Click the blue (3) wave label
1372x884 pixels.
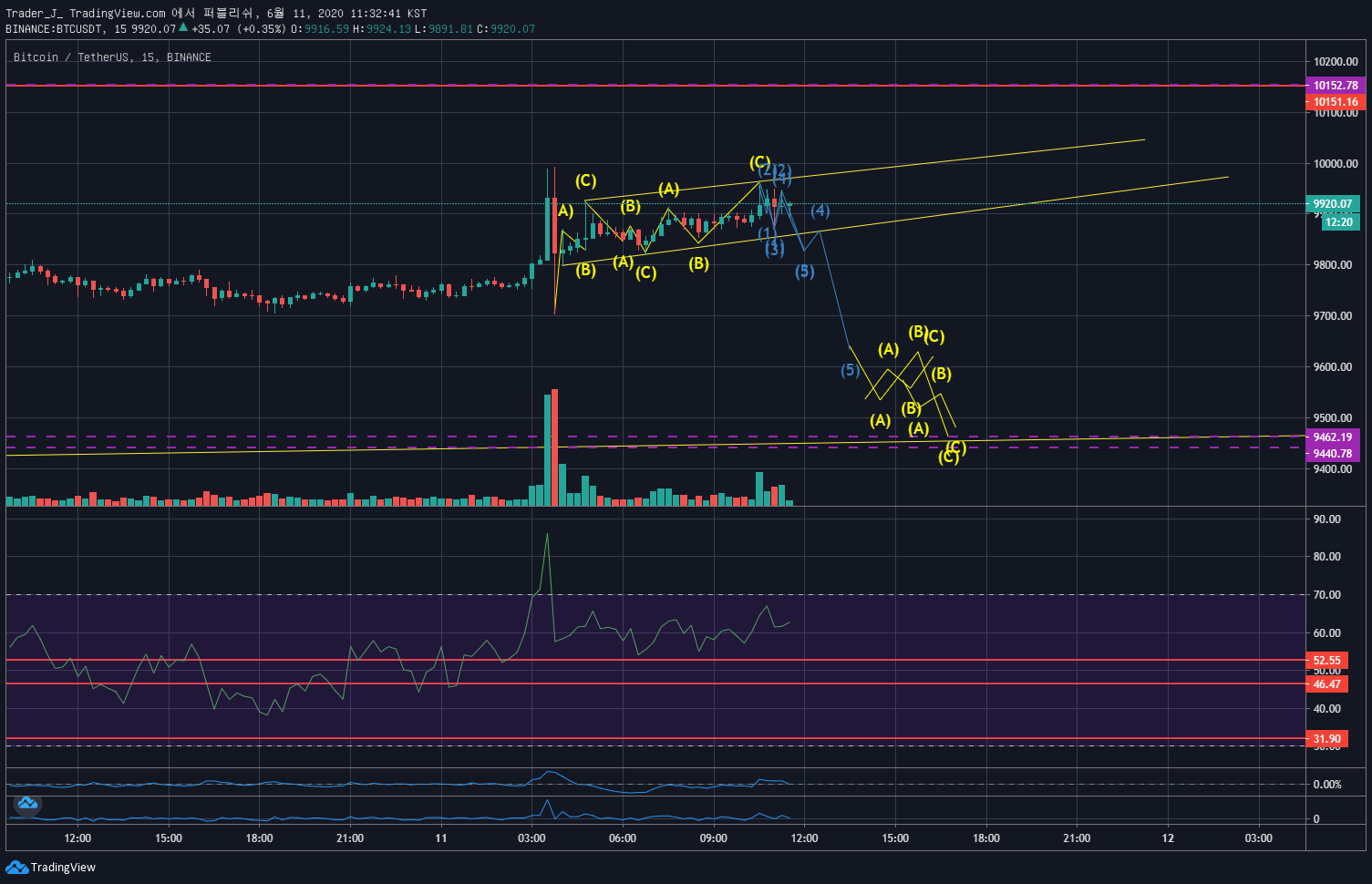click(x=775, y=248)
